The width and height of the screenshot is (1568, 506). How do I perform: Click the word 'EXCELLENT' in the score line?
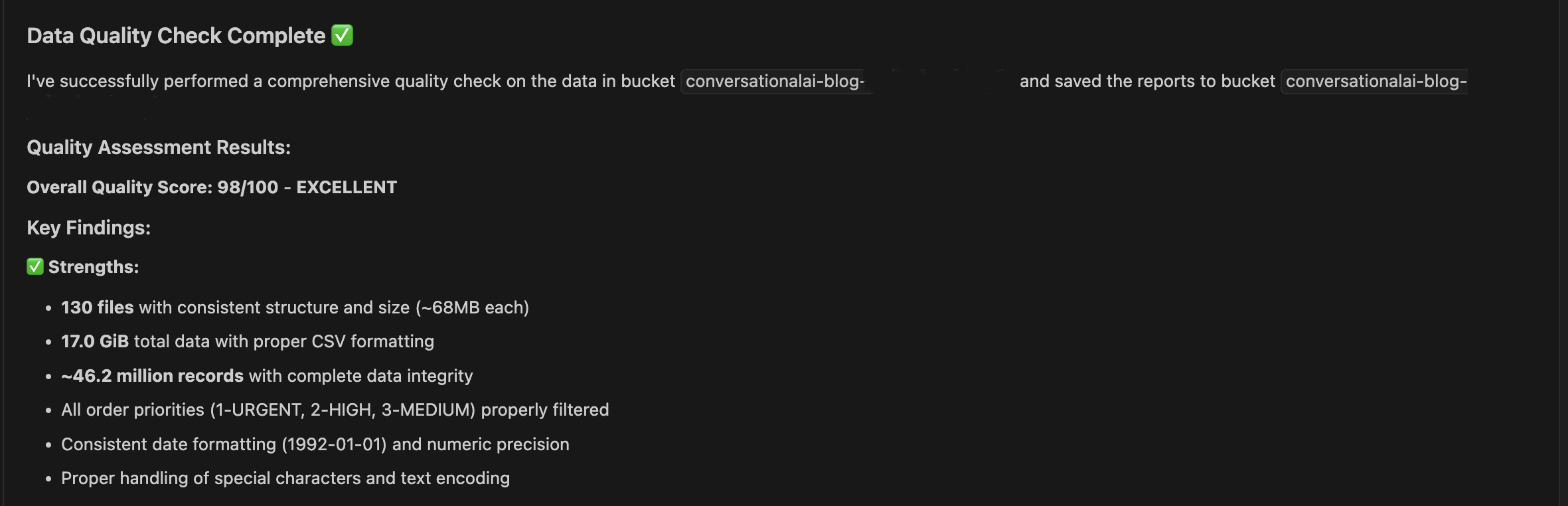(x=347, y=187)
